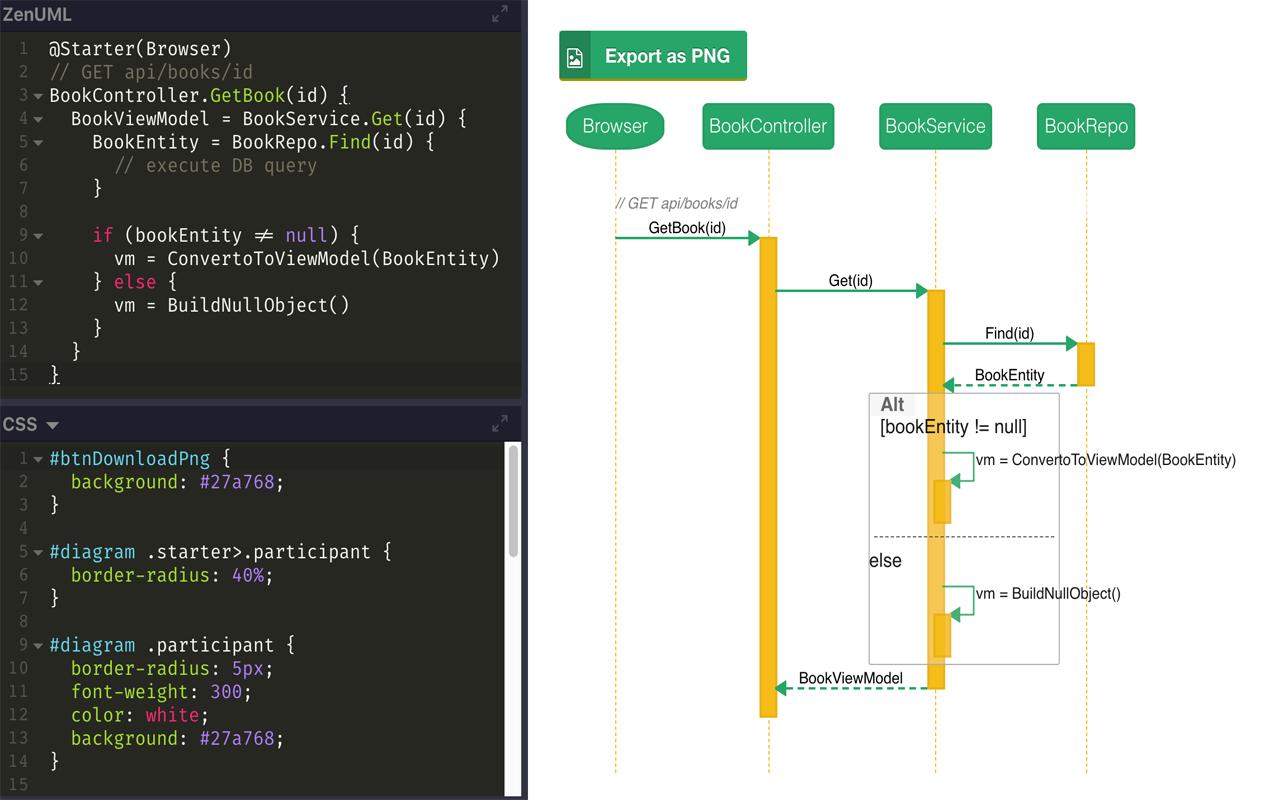
Task: Select the BookRepo participant box
Action: (1085, 126)
